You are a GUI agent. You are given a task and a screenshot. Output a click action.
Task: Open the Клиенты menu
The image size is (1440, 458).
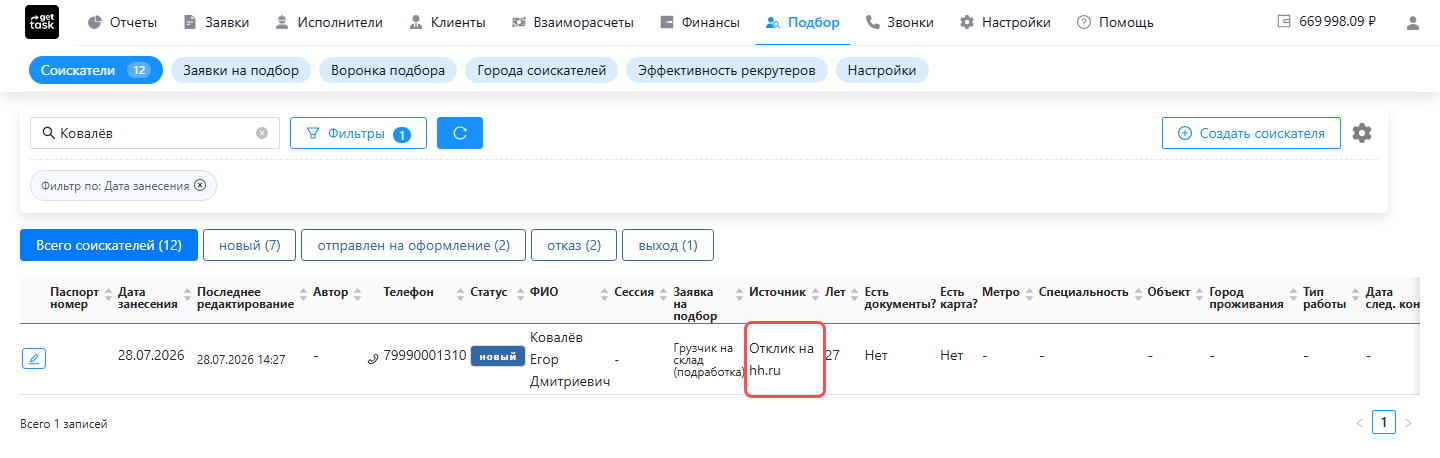coord(447,22)
